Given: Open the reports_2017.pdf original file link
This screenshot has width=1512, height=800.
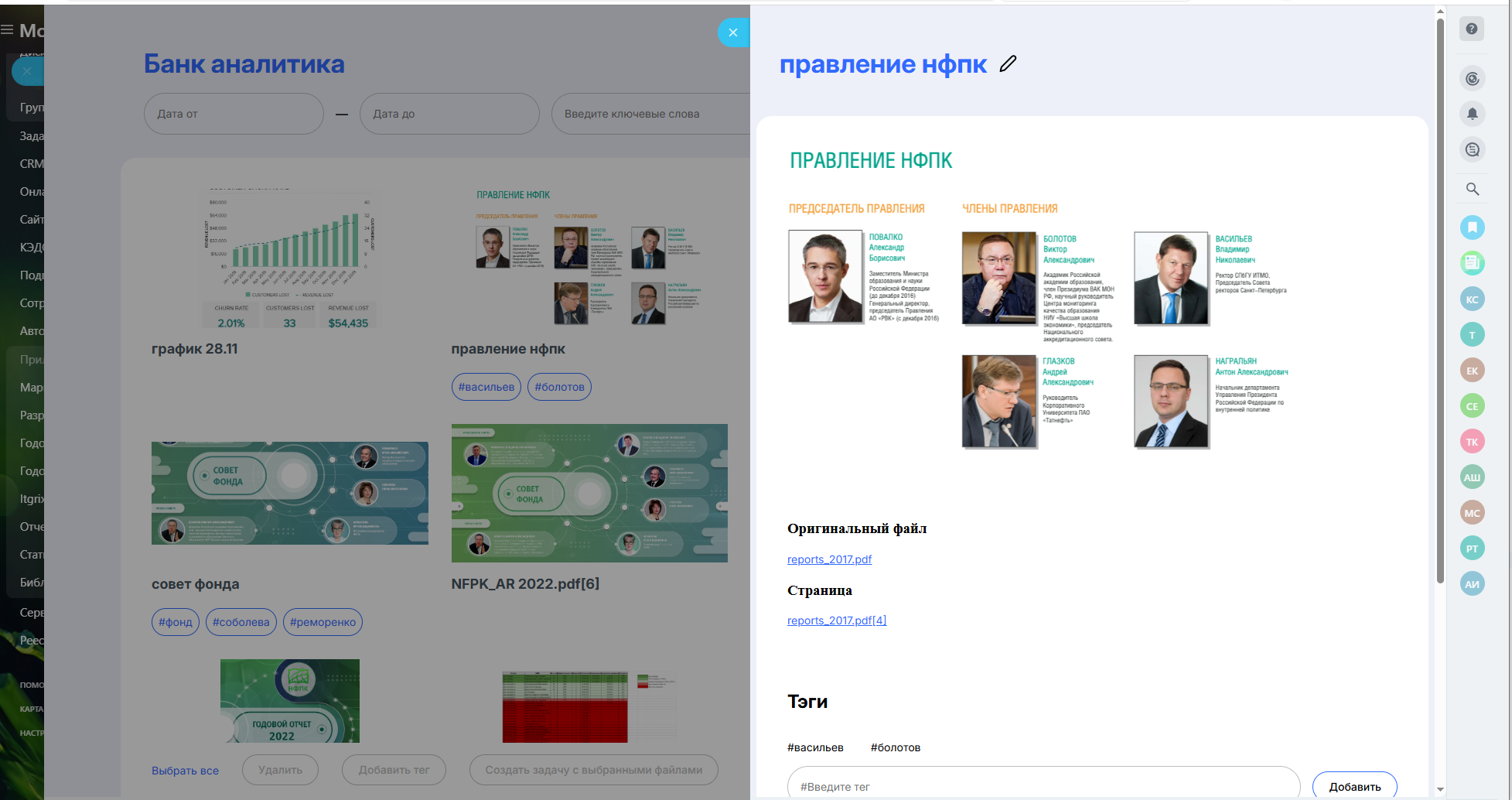Looking at the screenshot, I should (x=829, y=559).
